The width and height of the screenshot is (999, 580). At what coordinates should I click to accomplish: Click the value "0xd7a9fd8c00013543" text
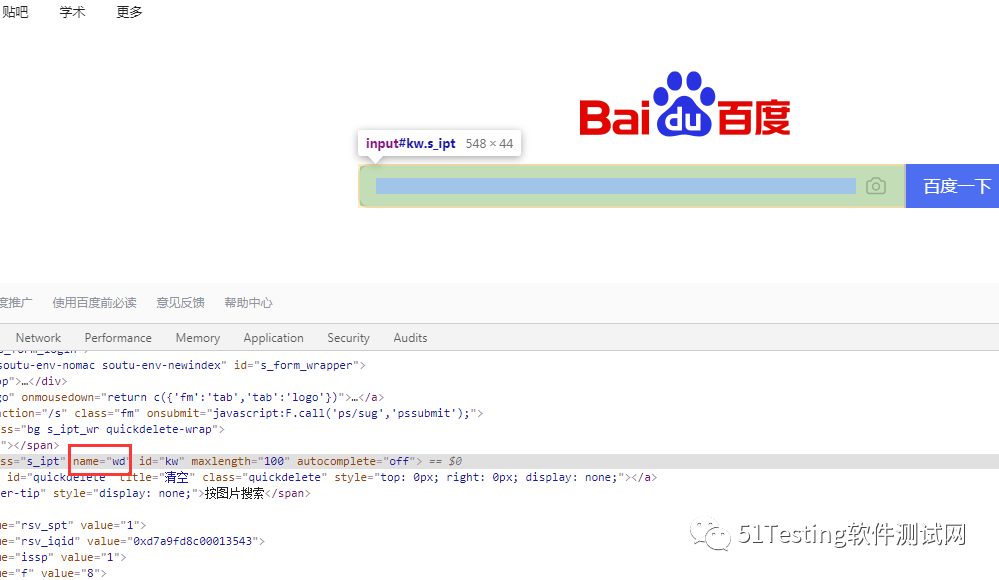[x=192, y=541]
